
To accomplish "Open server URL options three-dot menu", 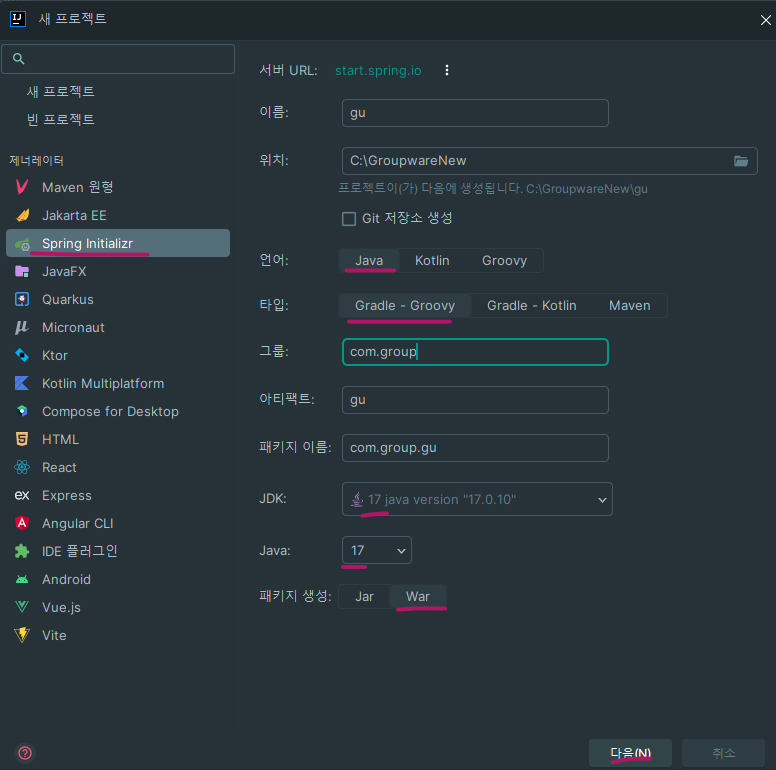I will point(447,70).
